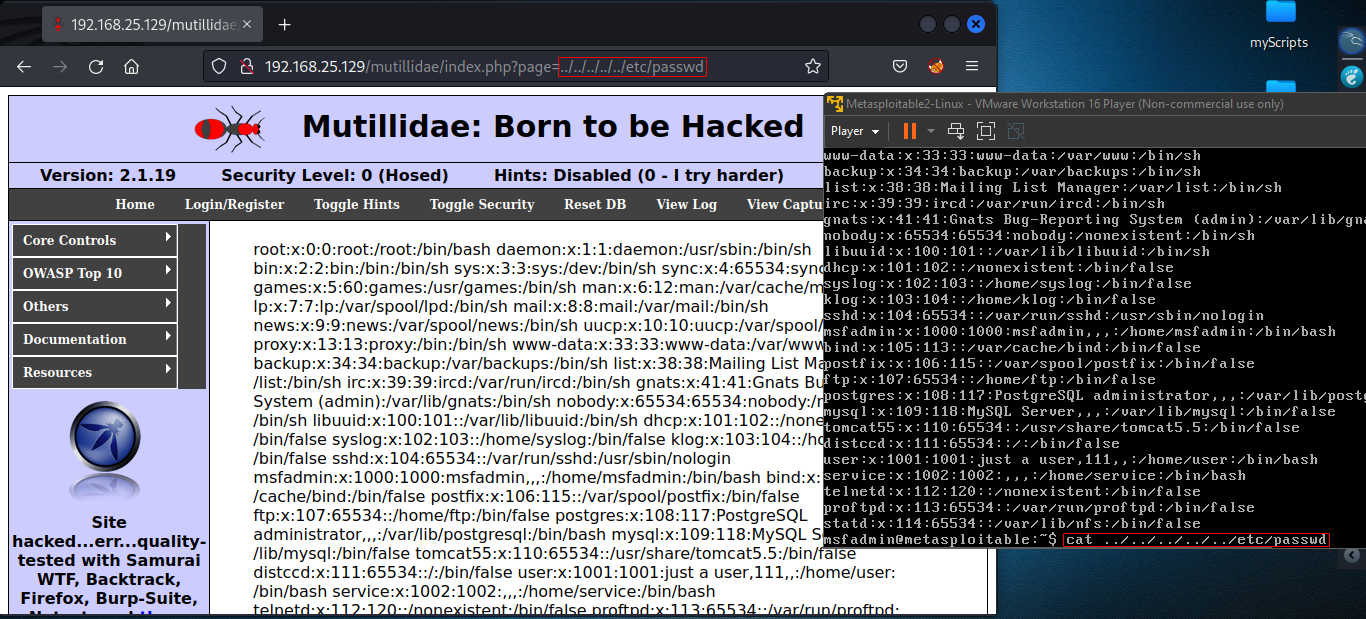1366x619 pixels.
Task: Close the 192.168.25.129/mutillidae tab
Action: [x=247, y=25]
